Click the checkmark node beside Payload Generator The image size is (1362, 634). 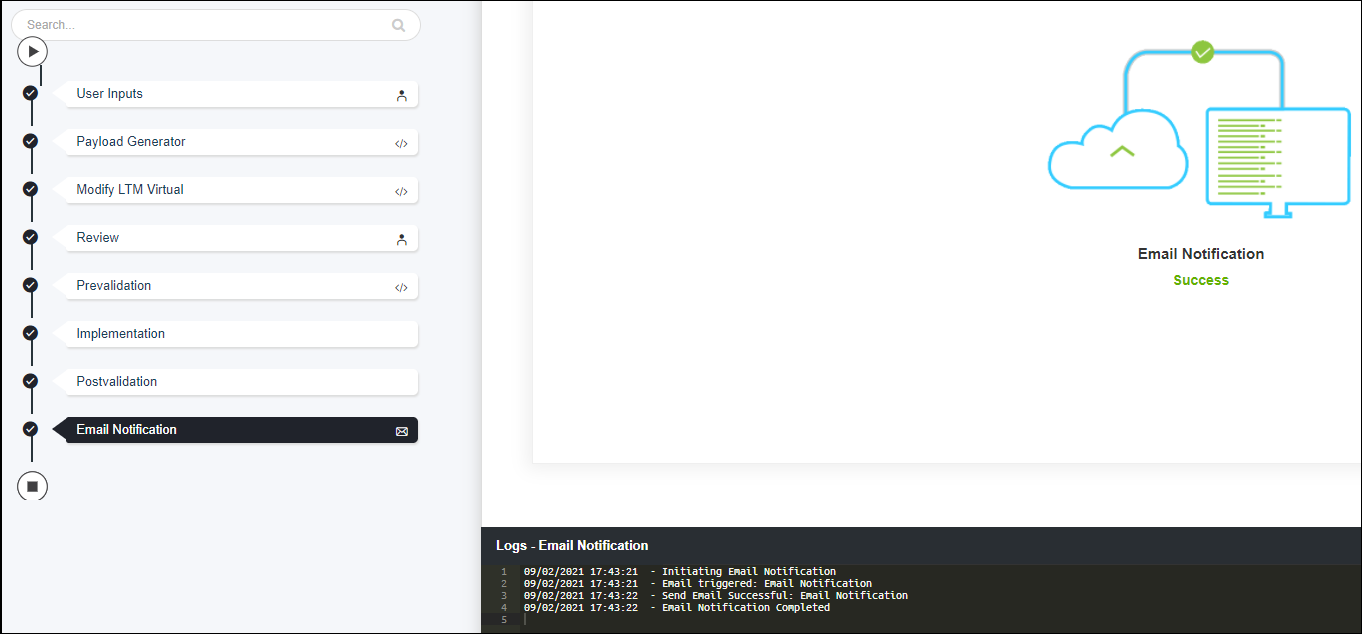point(31,141)
